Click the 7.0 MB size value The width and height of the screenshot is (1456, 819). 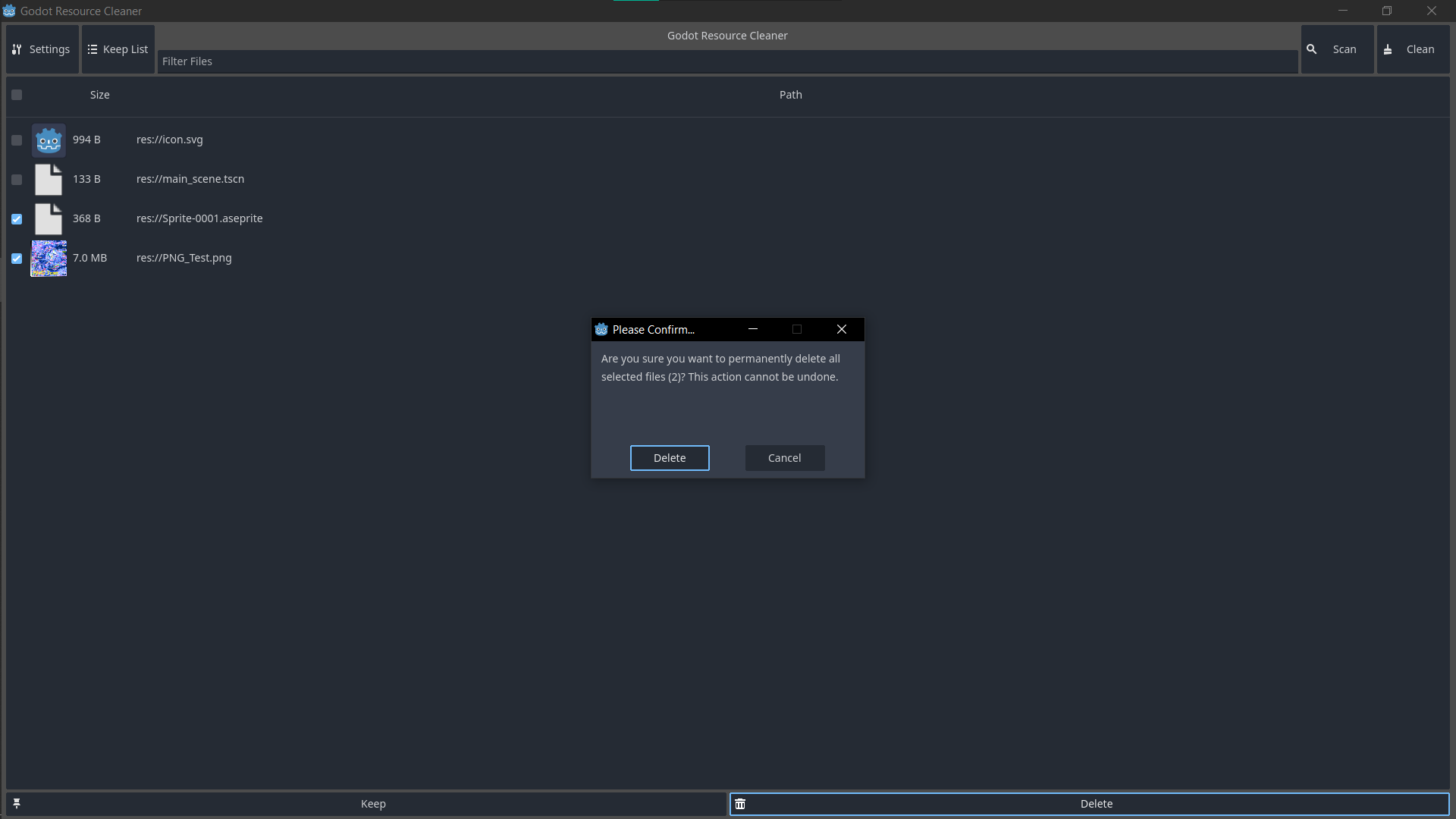89,258
